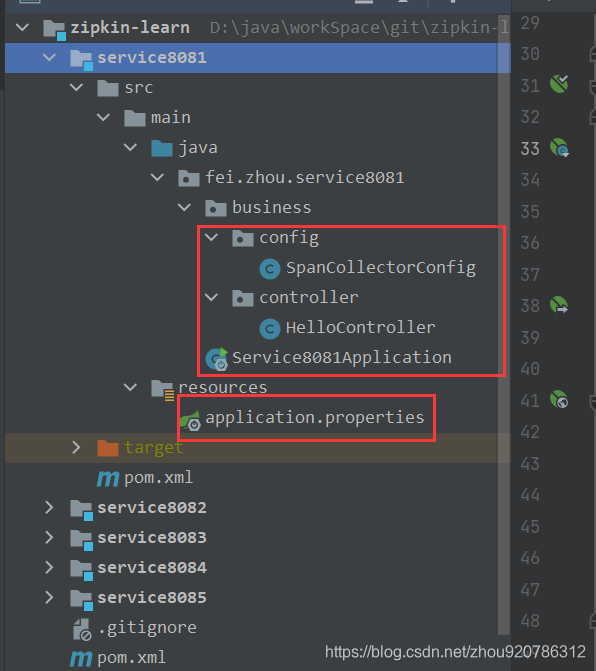Click the Maven icon of root pom.xml
This screenshot has width=596, height=671.
(81, 658)
